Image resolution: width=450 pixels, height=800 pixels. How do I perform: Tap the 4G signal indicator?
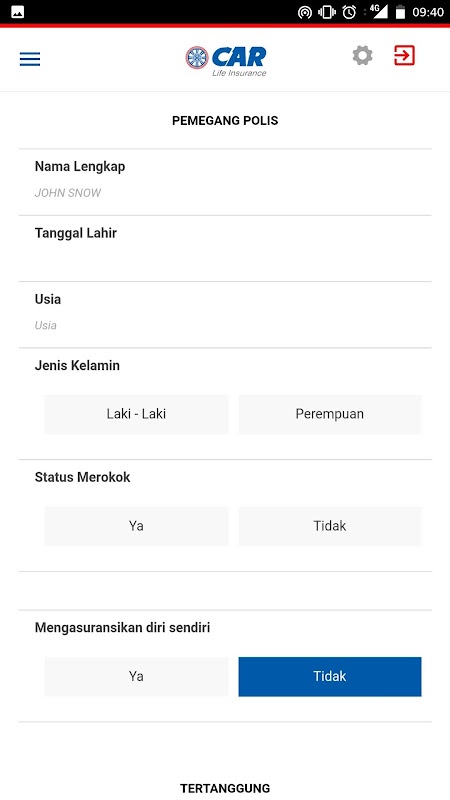(x=378, y=12)
